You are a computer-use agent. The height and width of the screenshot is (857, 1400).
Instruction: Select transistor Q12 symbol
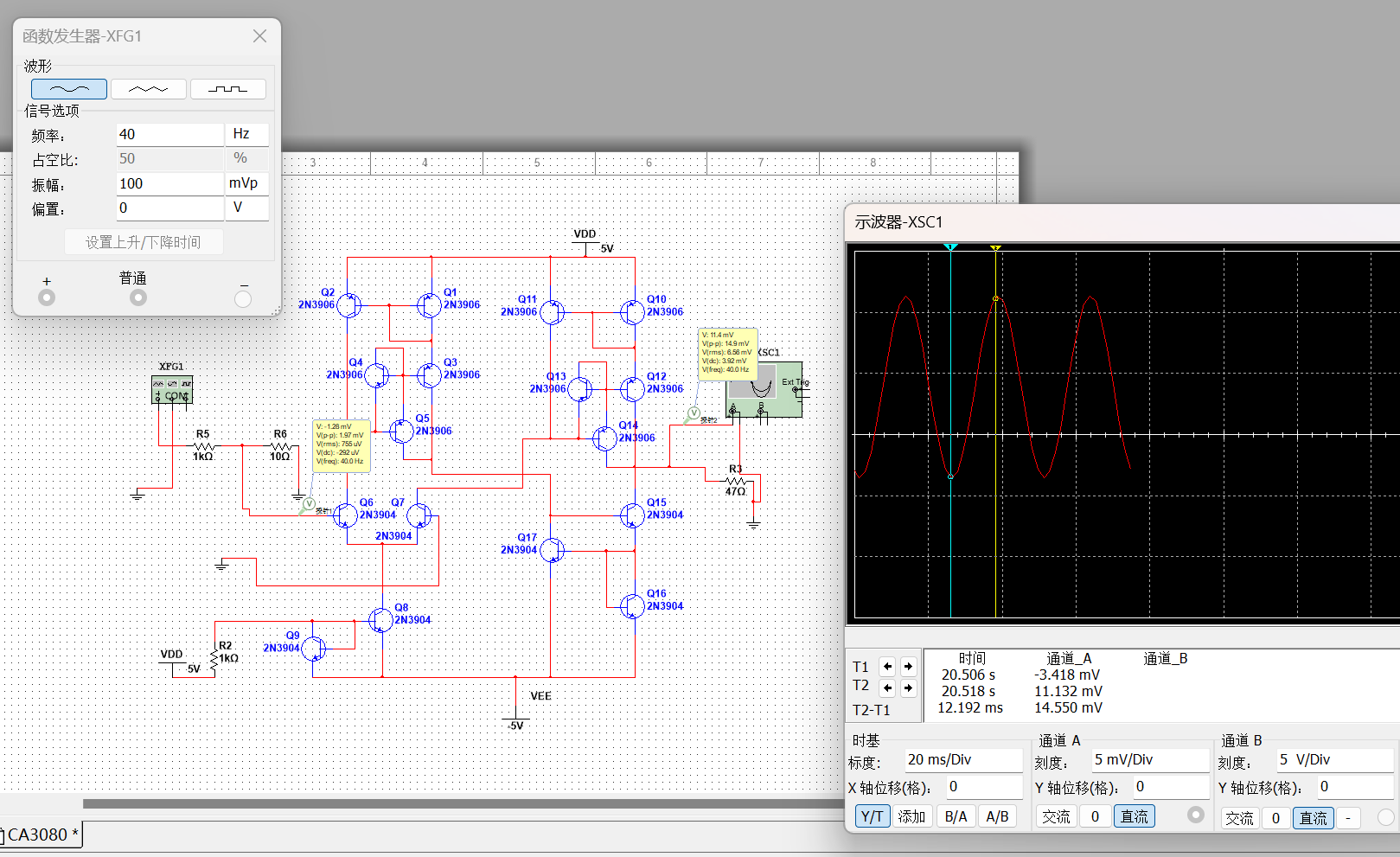point(633,389)
